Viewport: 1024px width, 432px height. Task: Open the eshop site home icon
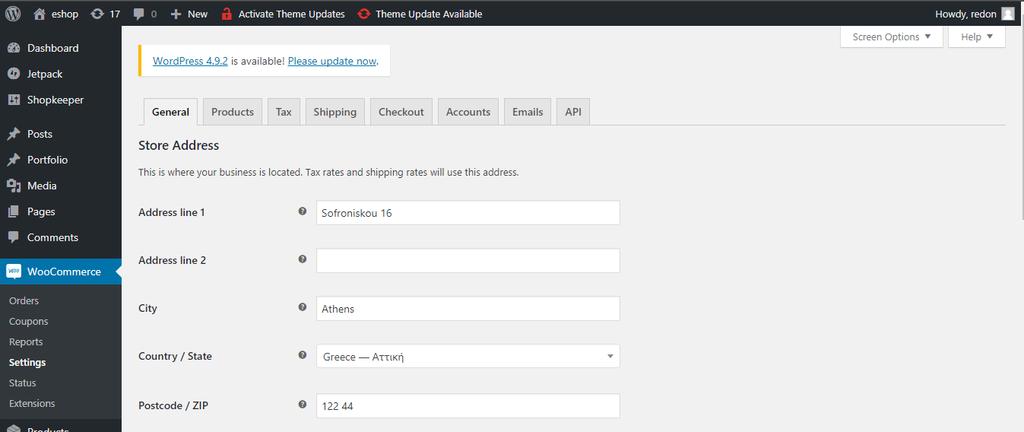[x=39, y=14]
